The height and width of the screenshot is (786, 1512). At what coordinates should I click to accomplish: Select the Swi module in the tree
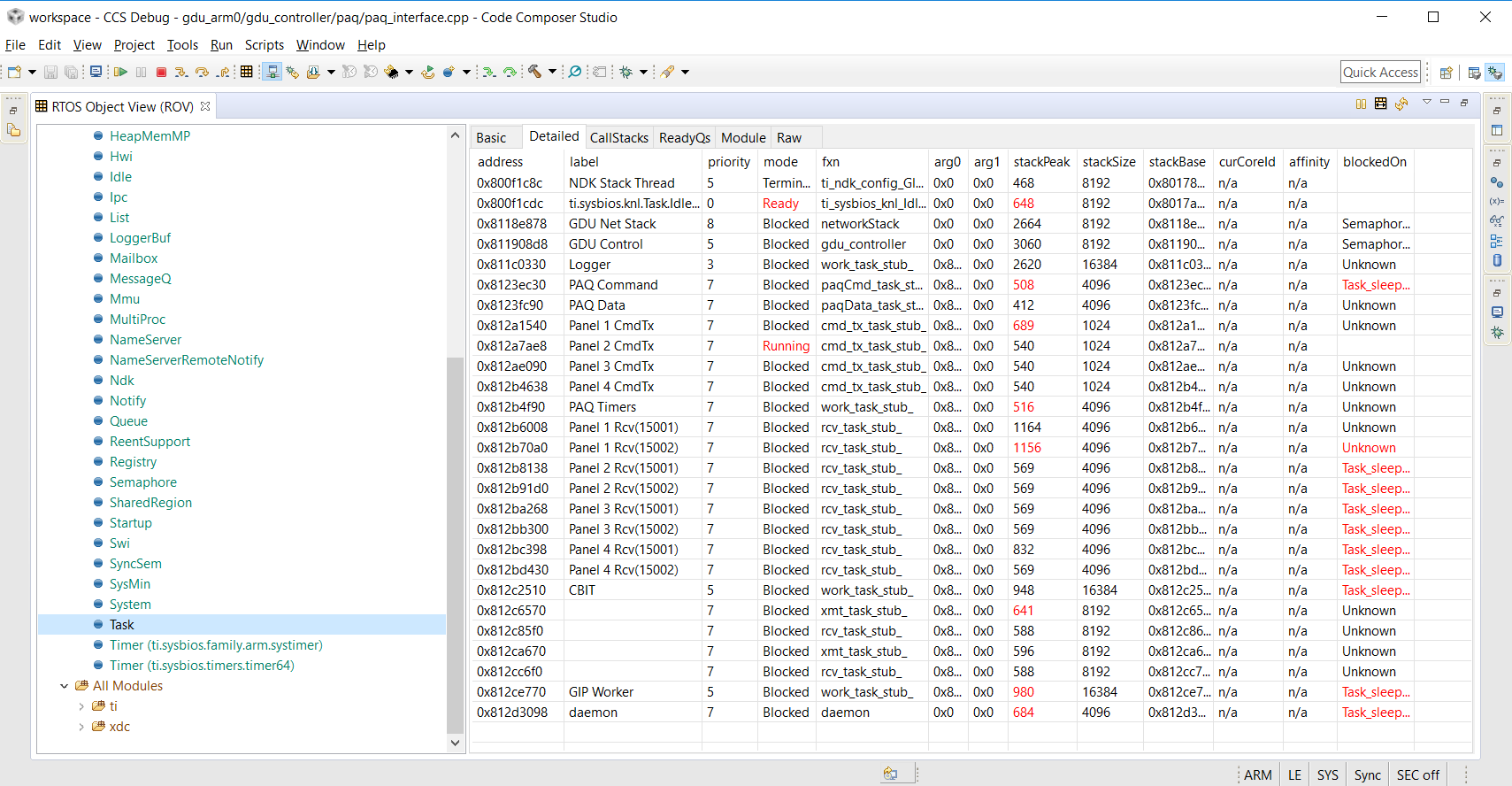point(119,543)
